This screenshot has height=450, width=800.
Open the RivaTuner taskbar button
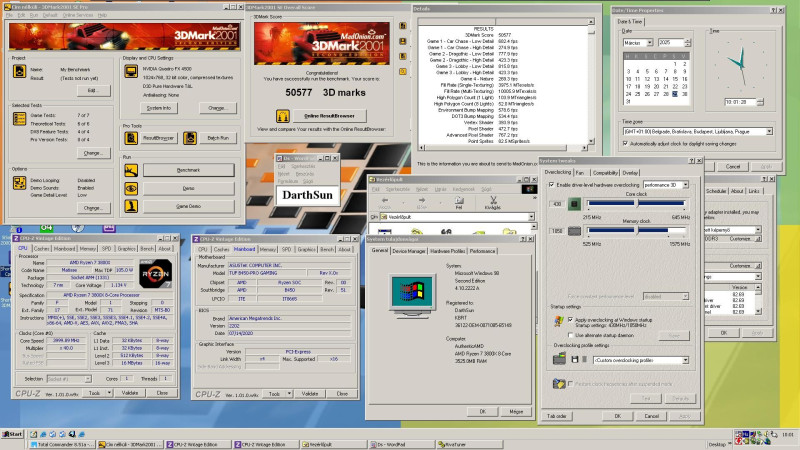click(469, 444)
